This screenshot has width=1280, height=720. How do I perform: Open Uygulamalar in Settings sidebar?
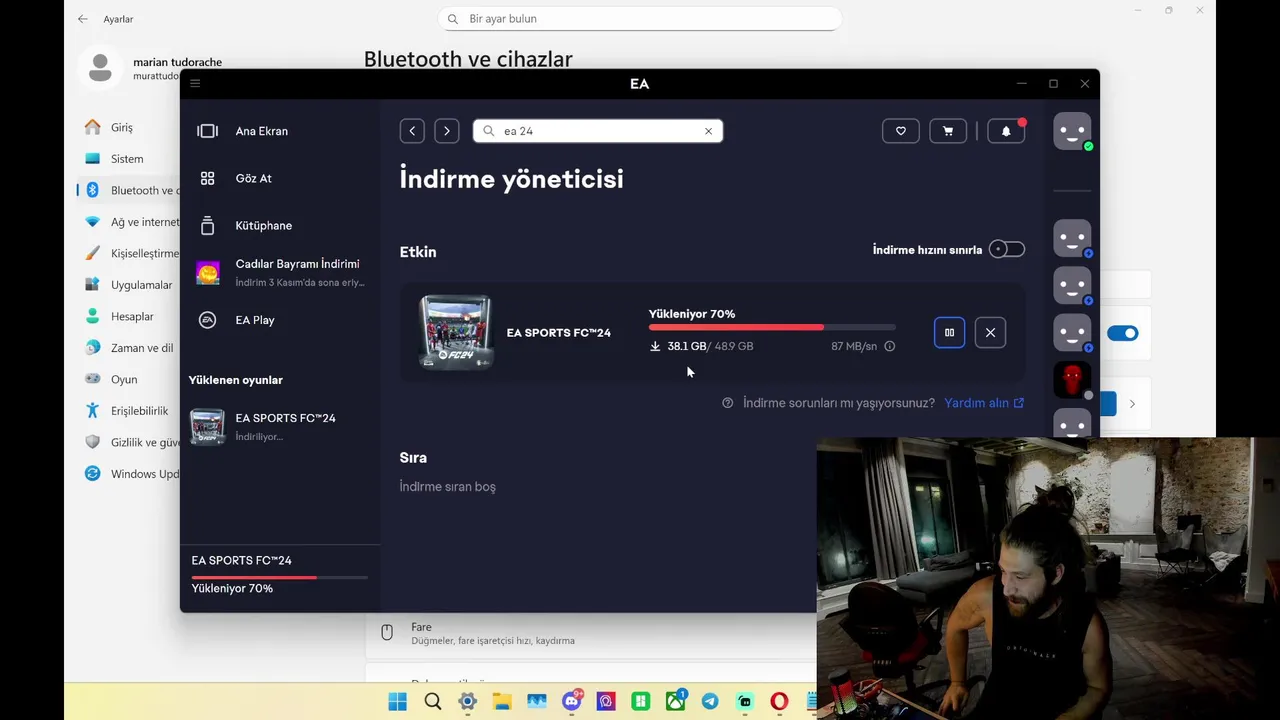[130, 285]
